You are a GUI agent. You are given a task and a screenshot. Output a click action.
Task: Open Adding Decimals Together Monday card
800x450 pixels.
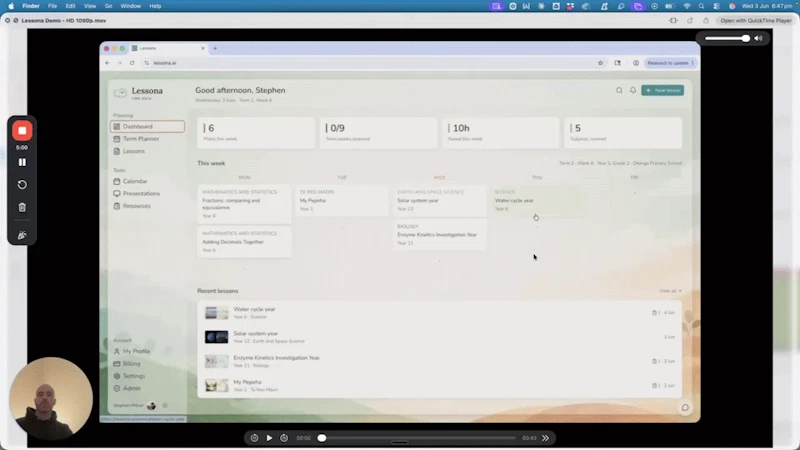coord(244,241)
